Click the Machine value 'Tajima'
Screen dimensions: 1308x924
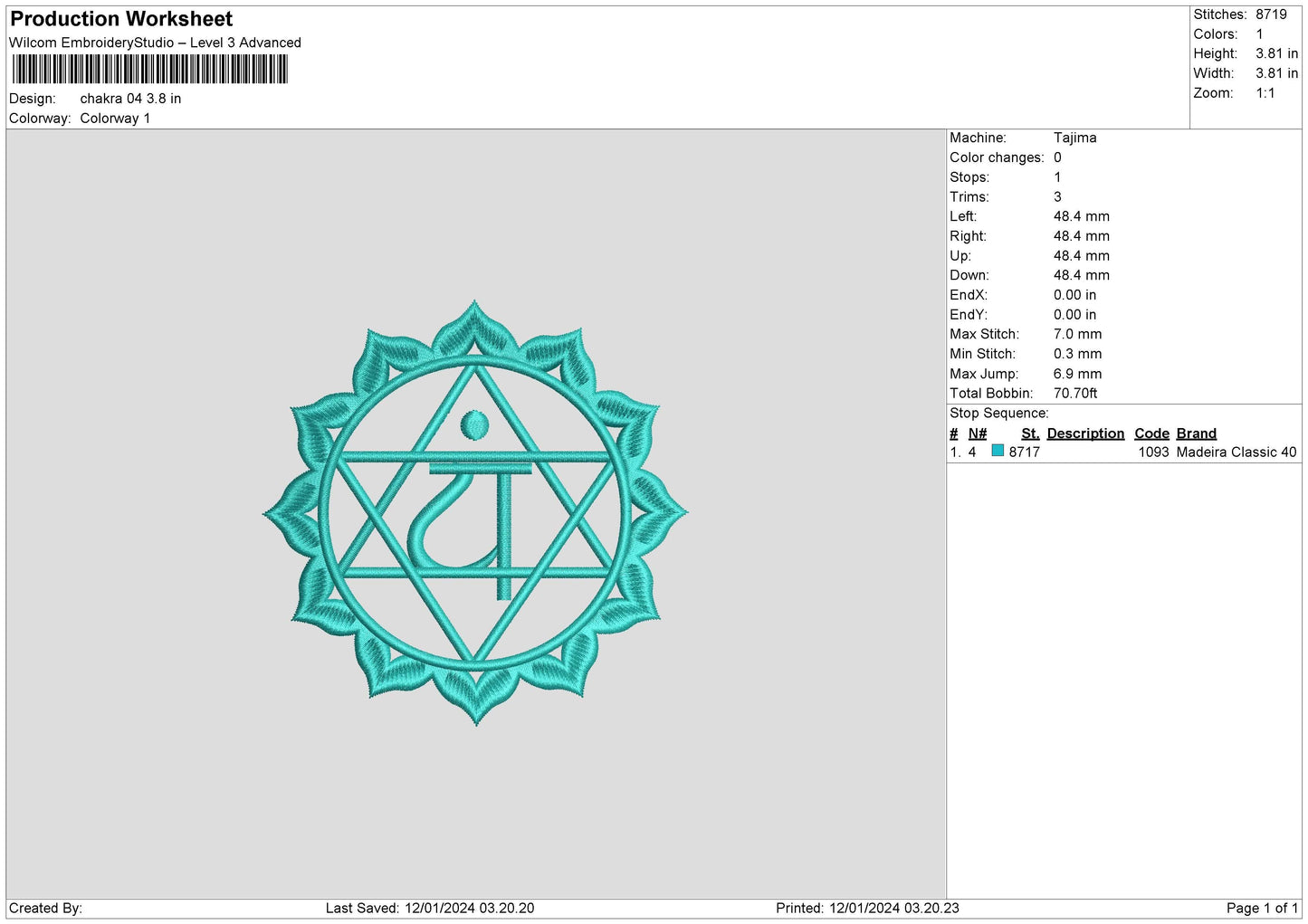1074,138
